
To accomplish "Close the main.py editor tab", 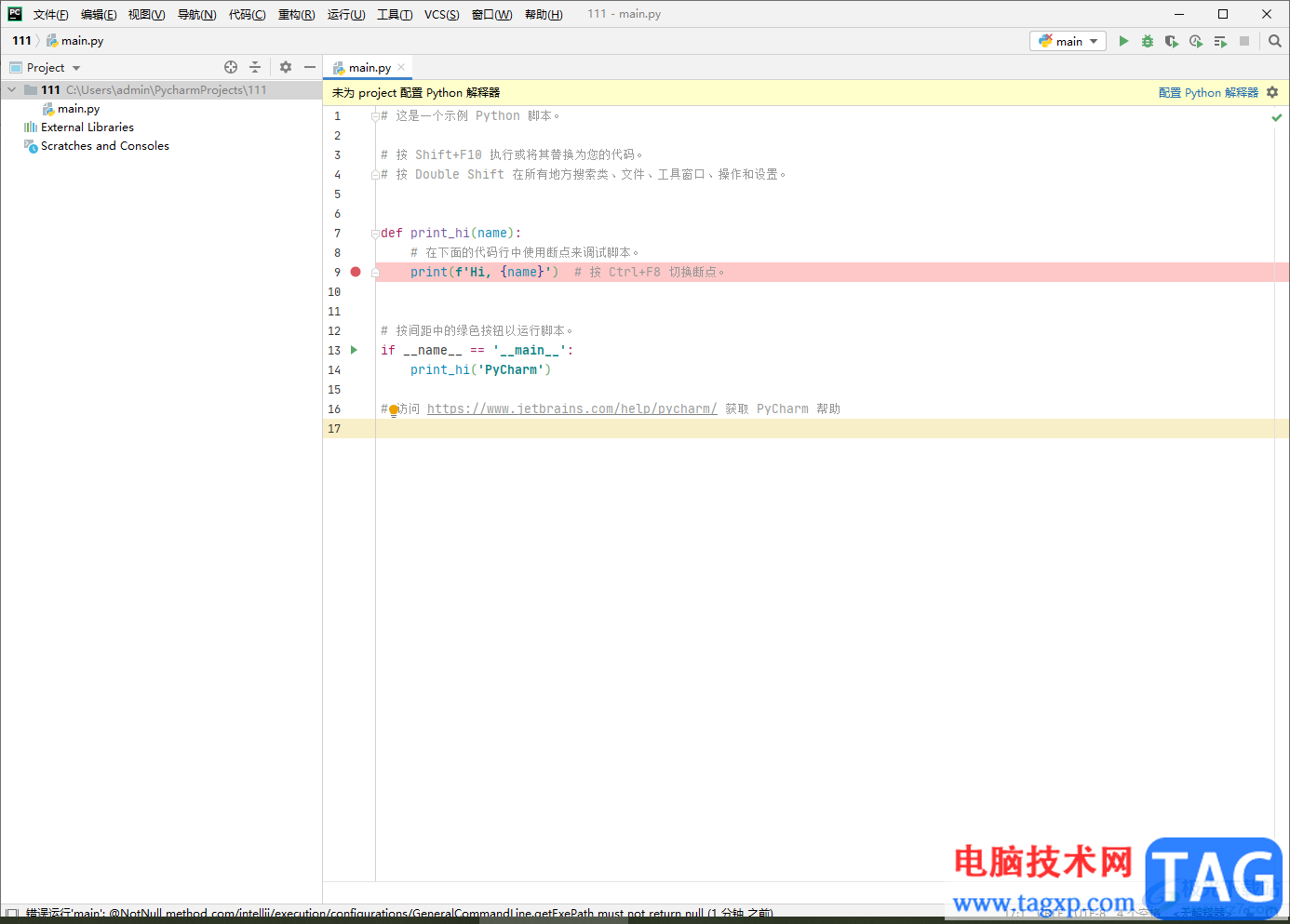I will click(401, 67).
